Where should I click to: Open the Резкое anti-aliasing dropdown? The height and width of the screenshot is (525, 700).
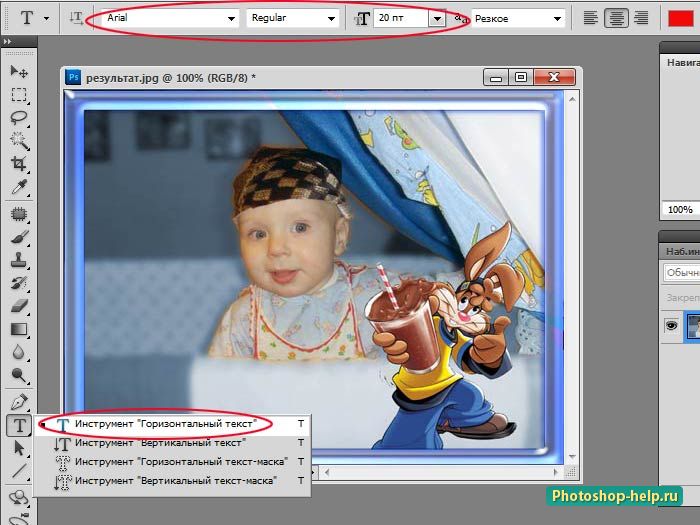pyautogui.click(x=518, y=19)
